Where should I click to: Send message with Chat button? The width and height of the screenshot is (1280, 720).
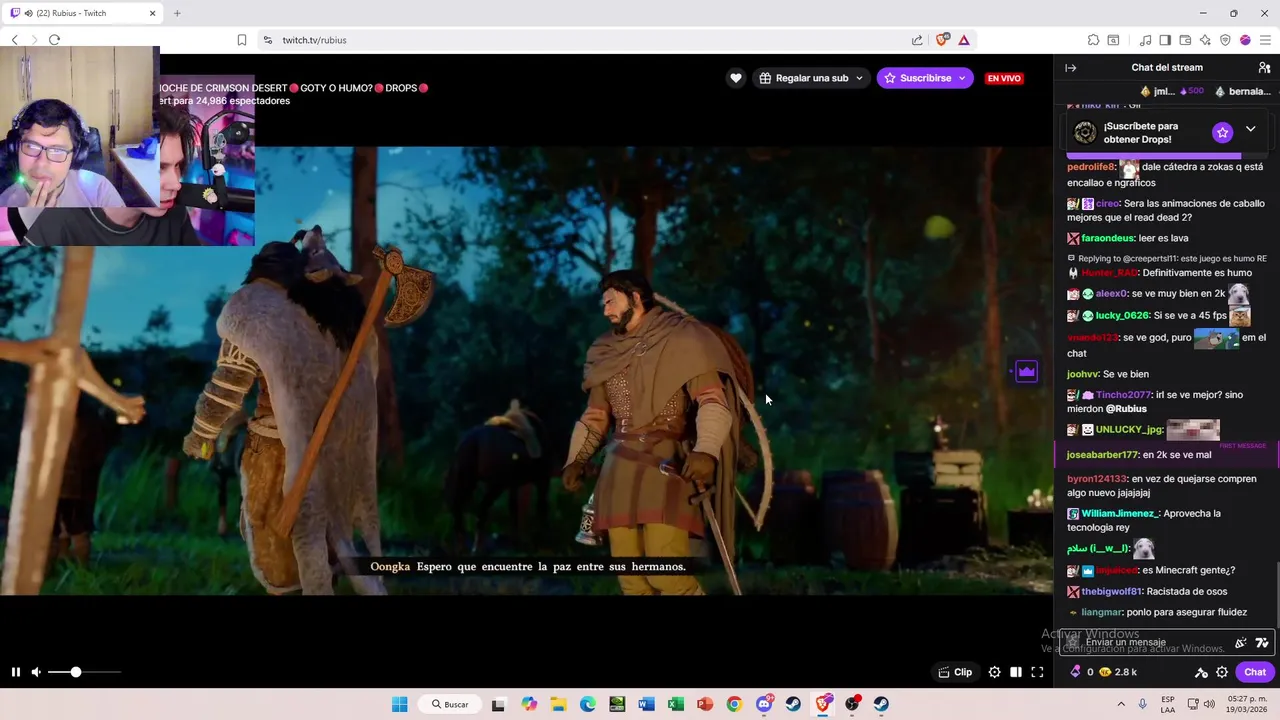[1255, 672]
